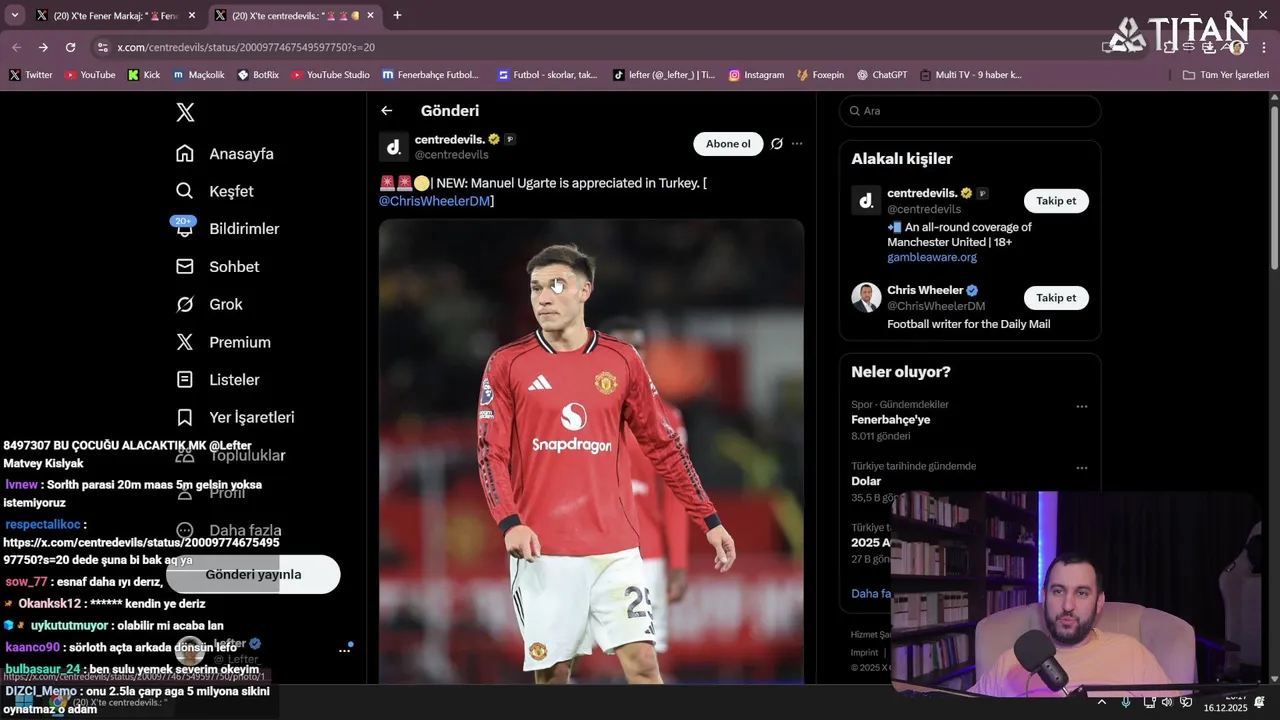This screenshot has height=720, width=1280.
Task: Open Sohbet messages
Action: pyautogui.click(x=218, y=267)
